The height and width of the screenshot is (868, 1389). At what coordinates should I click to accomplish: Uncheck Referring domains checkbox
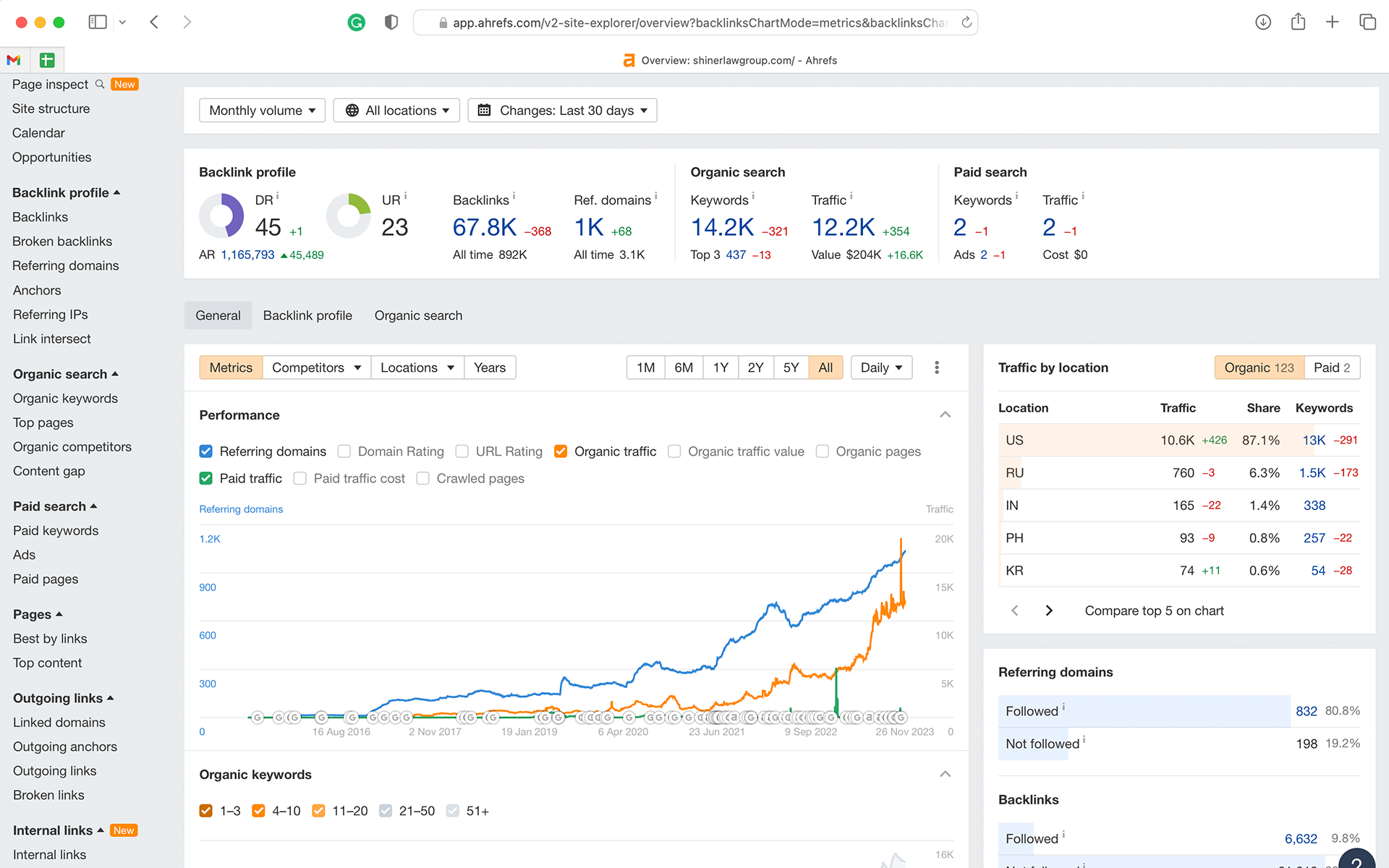coord(206,451)
